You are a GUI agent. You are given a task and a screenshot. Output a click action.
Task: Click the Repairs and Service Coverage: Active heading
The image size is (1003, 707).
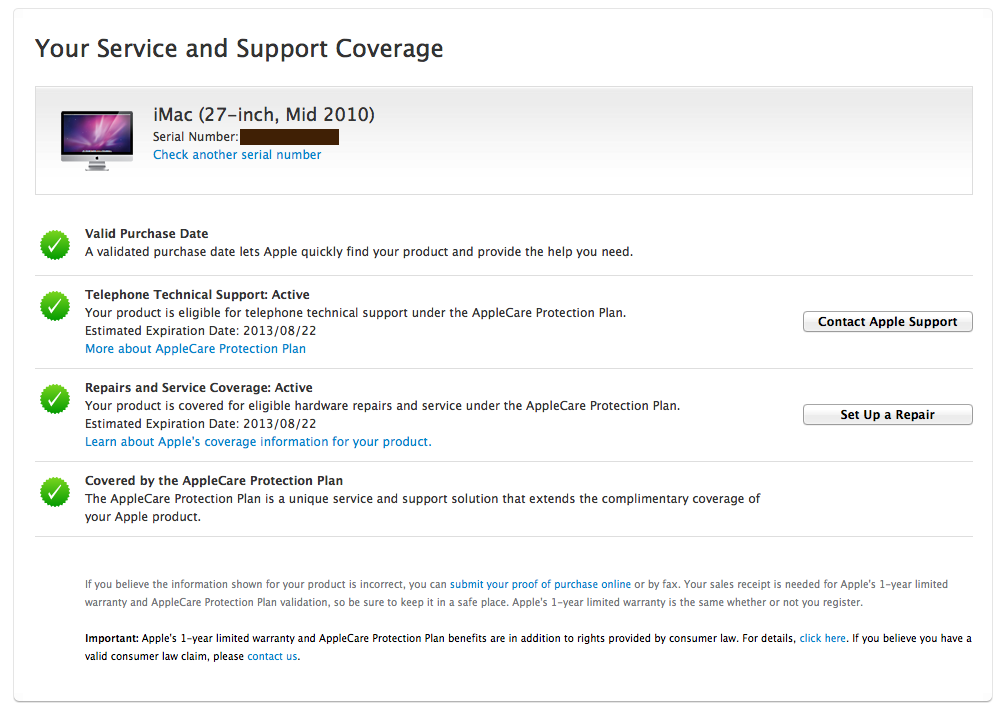pos(198,388)
